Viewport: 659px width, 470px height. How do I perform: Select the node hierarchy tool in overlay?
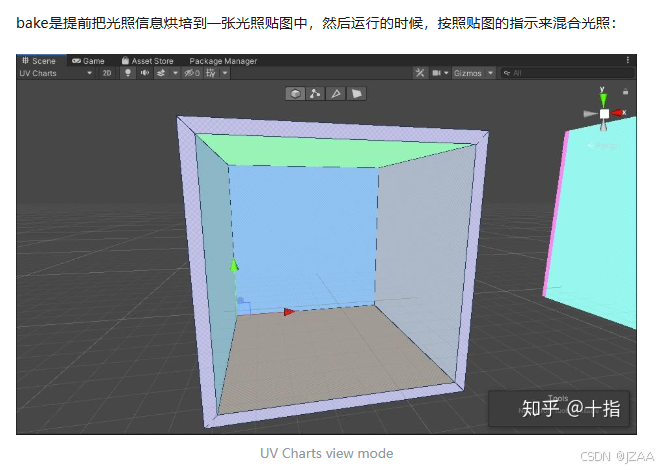tap(315, 94)
